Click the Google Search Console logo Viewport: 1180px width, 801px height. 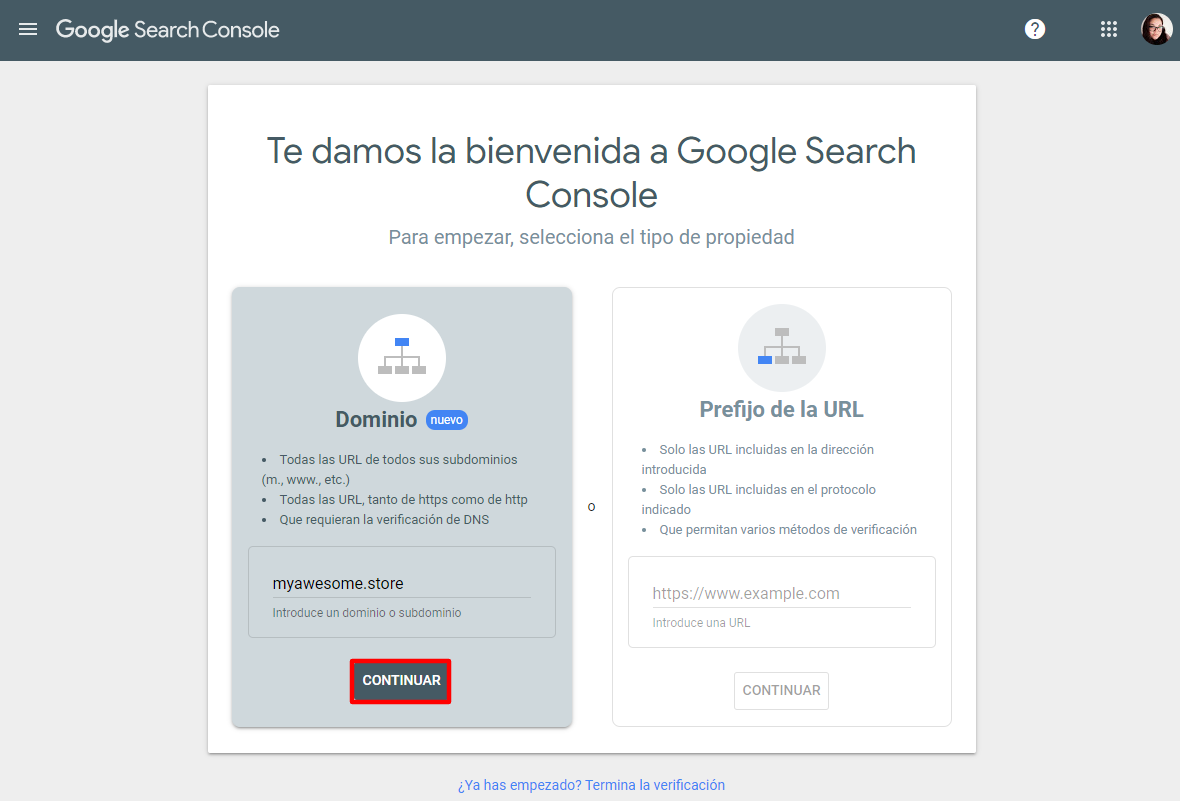click(168, 30)
